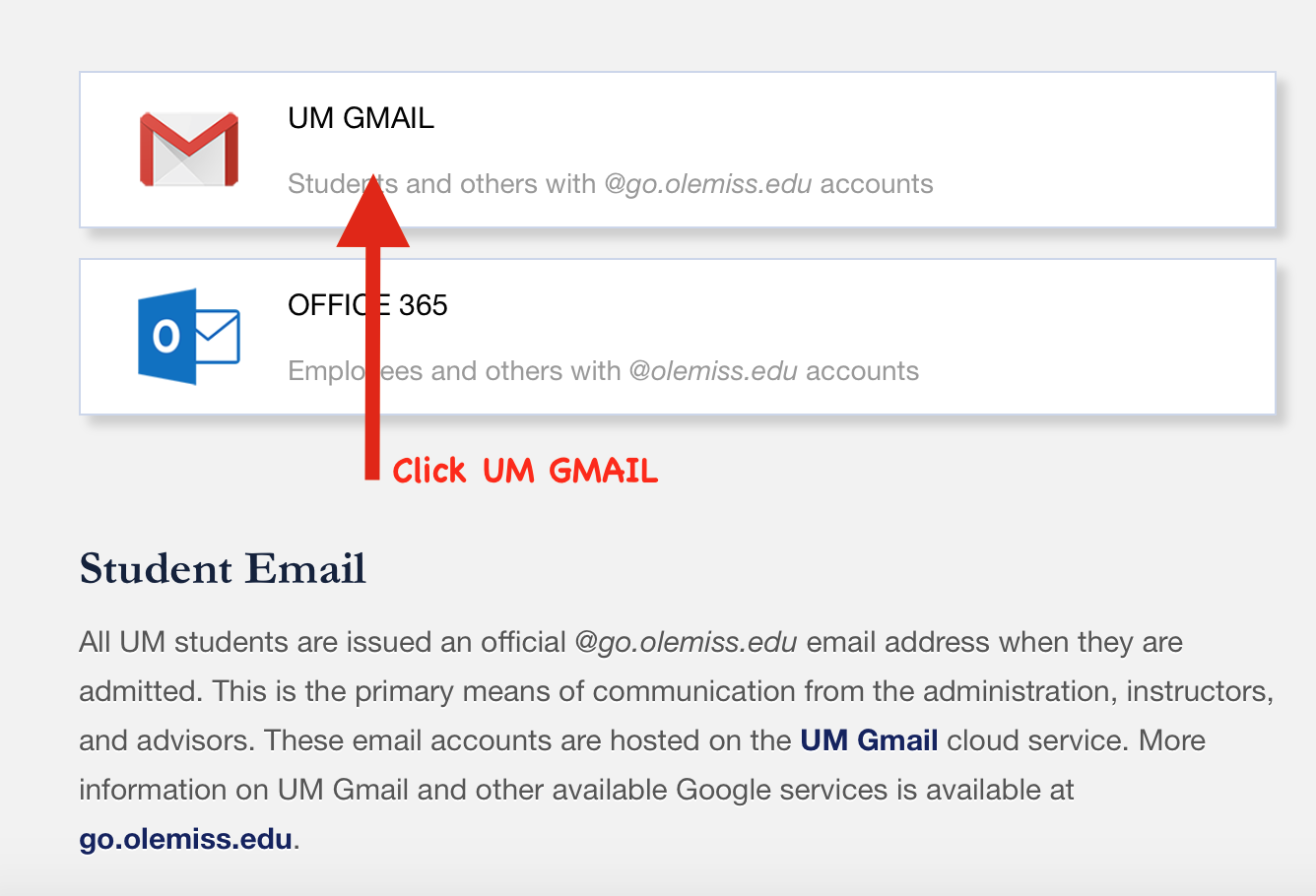This screenshot has height=896, width=1316.
Task: Click the blue Outlook icon
Action: (188, 337)
